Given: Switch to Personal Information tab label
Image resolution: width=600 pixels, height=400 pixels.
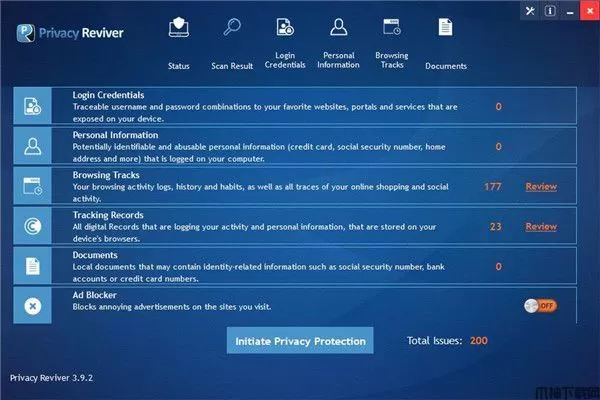Looking at the screenshot, I should click(x=339, y=60).
